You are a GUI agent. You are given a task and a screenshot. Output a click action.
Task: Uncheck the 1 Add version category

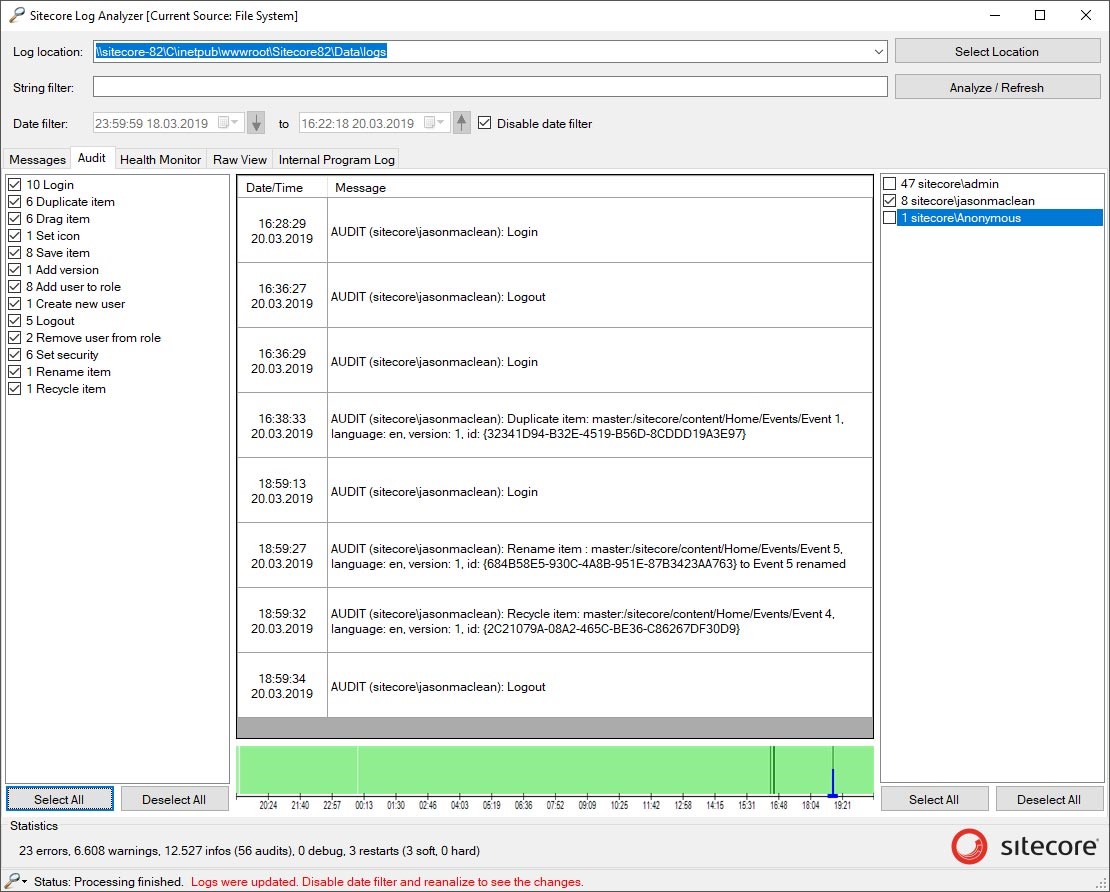click(x=15, y=270)
